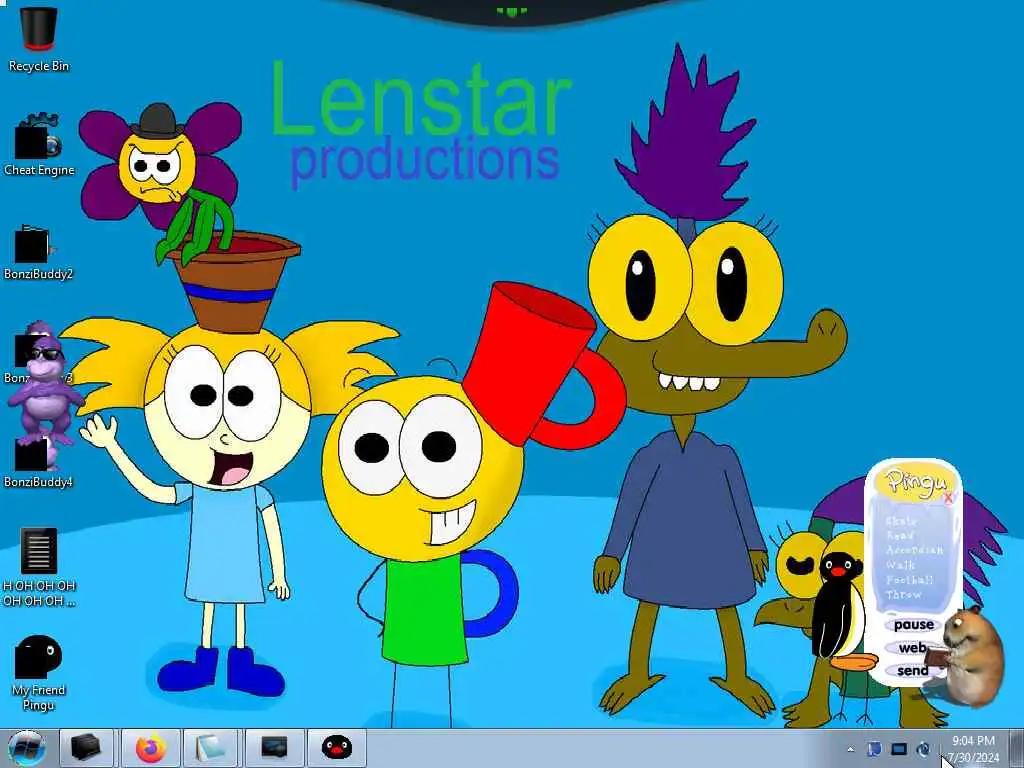Click the monitor icon in system tray
Image resolution: width=1024 pixels, height=768 pixels.
[899, 749]
